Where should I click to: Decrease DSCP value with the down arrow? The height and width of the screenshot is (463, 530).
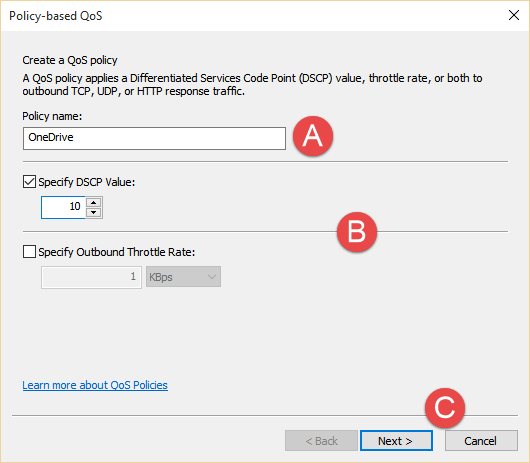[94, 212]
